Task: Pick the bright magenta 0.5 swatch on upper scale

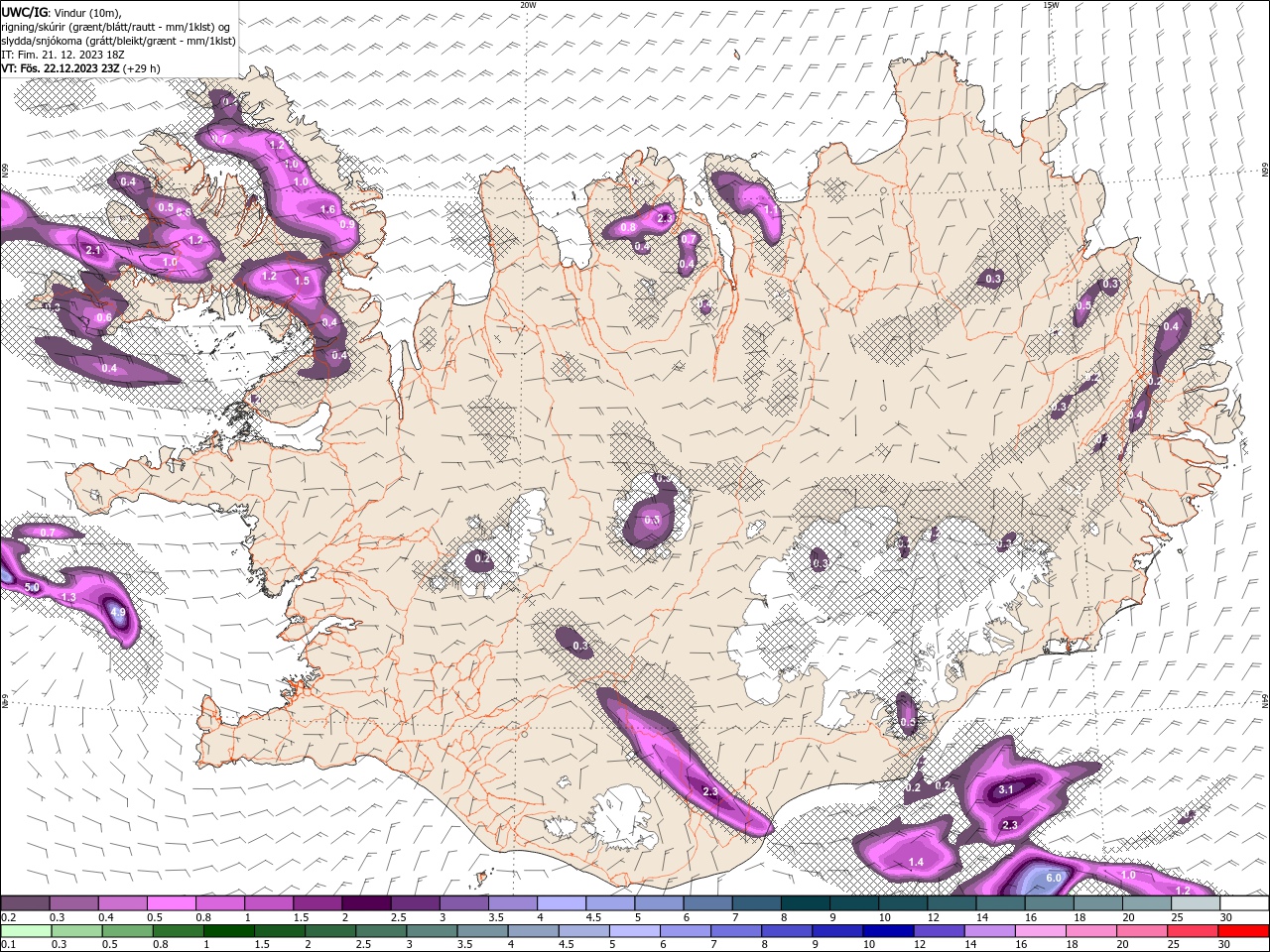Action: point(171,903)
